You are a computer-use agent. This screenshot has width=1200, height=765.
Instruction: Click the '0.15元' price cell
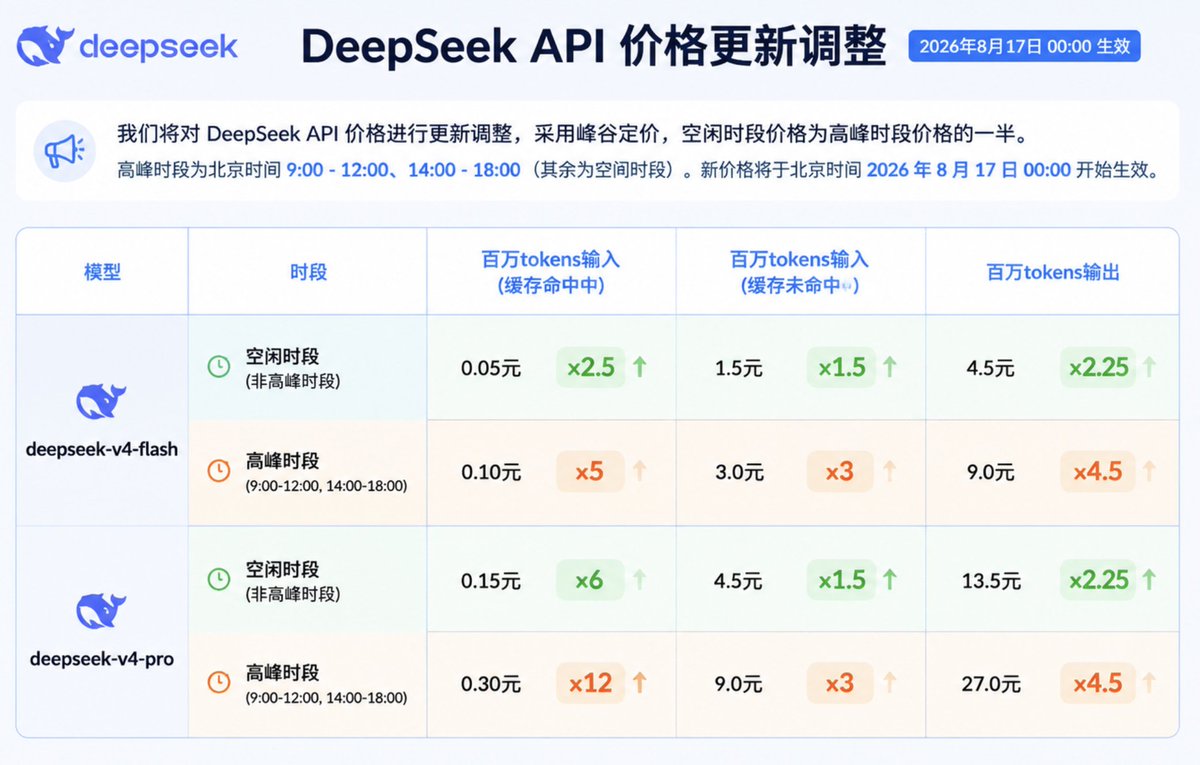click(491, 580)
